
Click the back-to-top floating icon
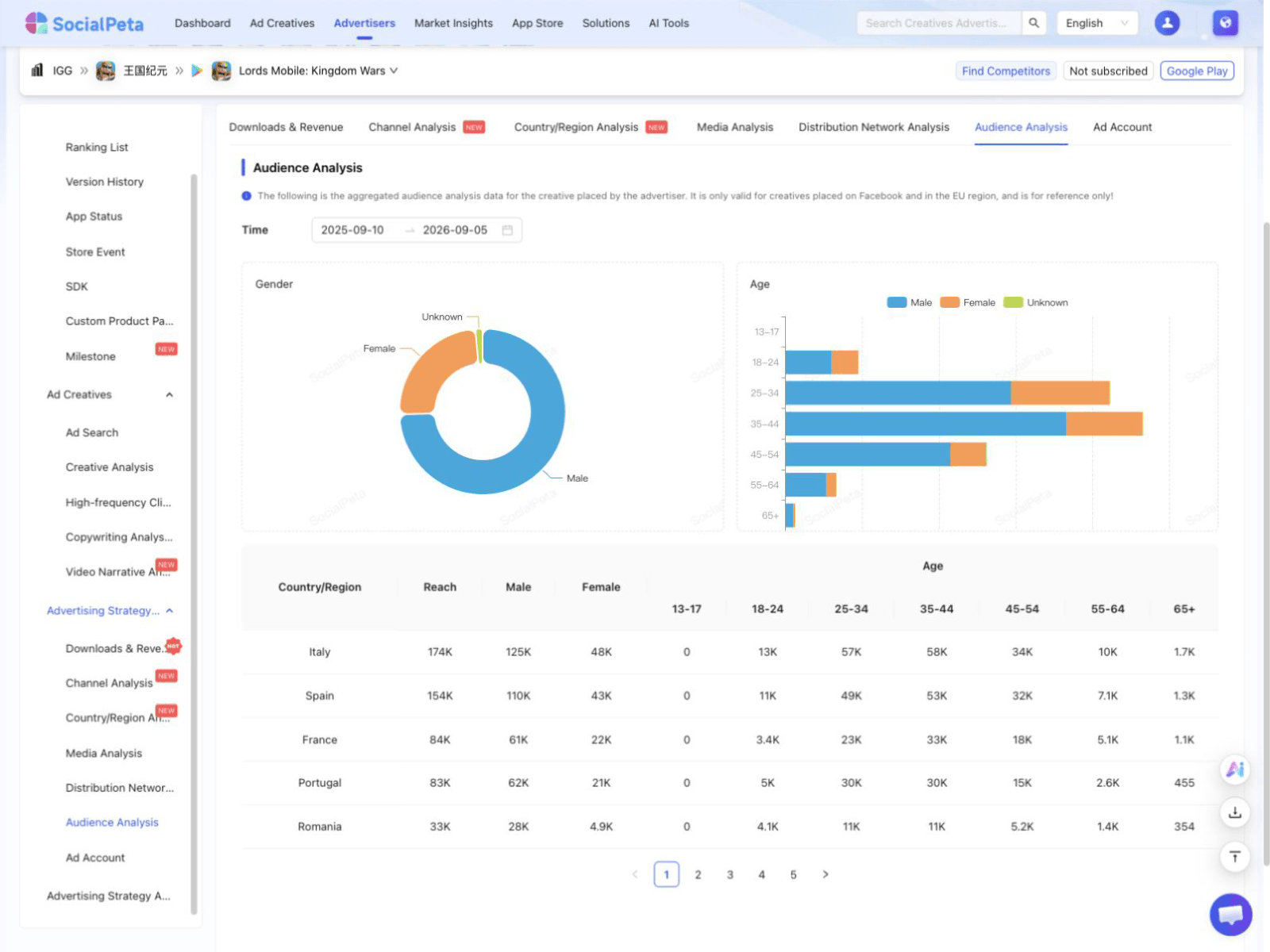1235,857
